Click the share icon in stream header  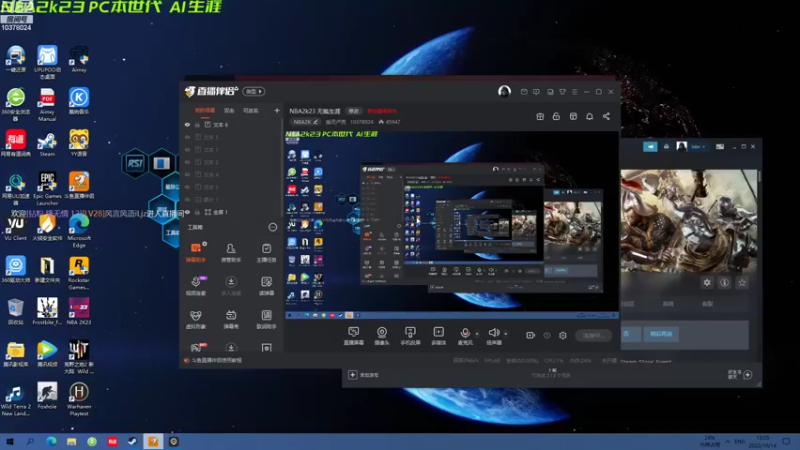tap(606, 116)
